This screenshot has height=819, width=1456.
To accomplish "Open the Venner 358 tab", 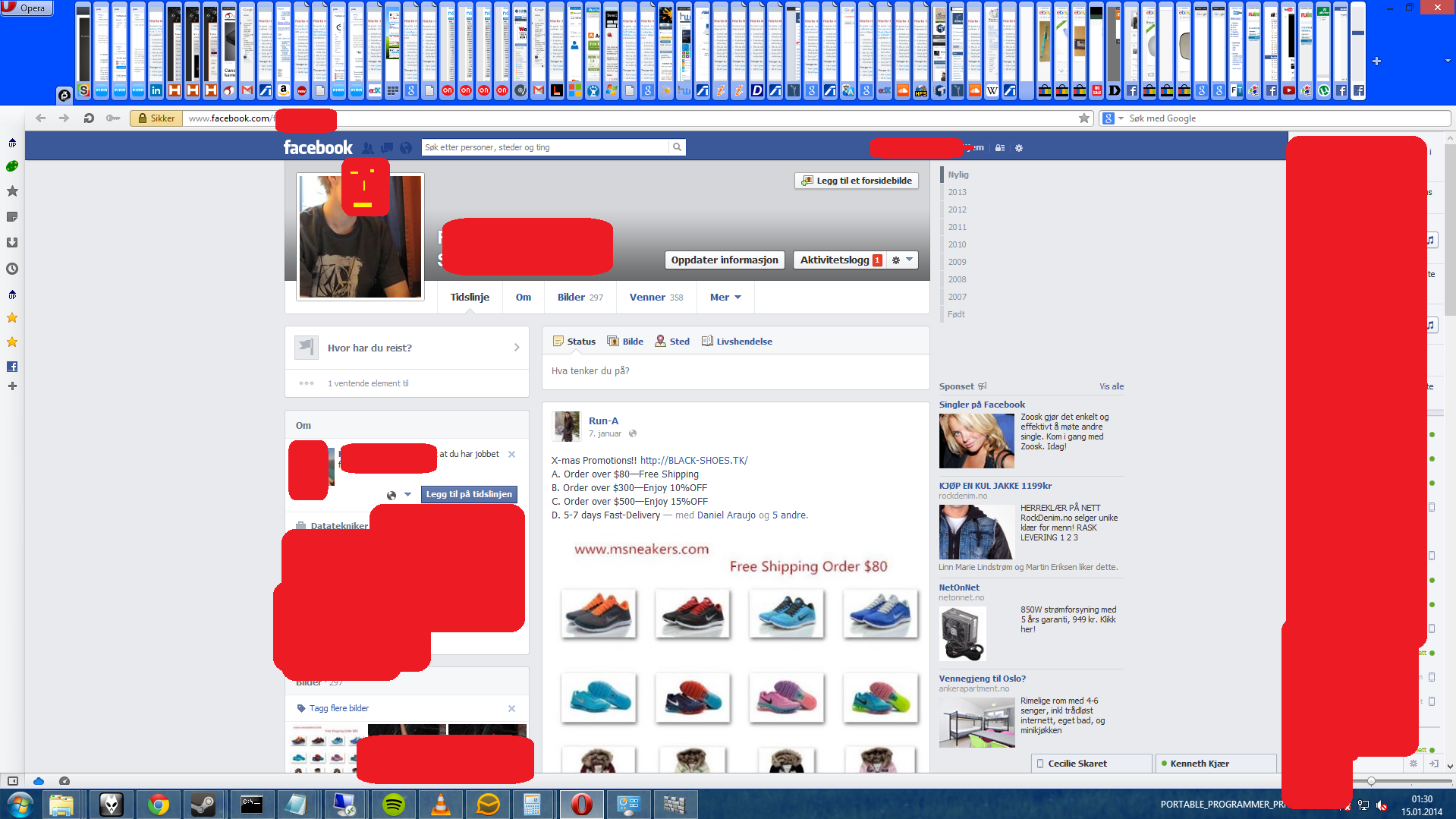I will click(656, 297).
